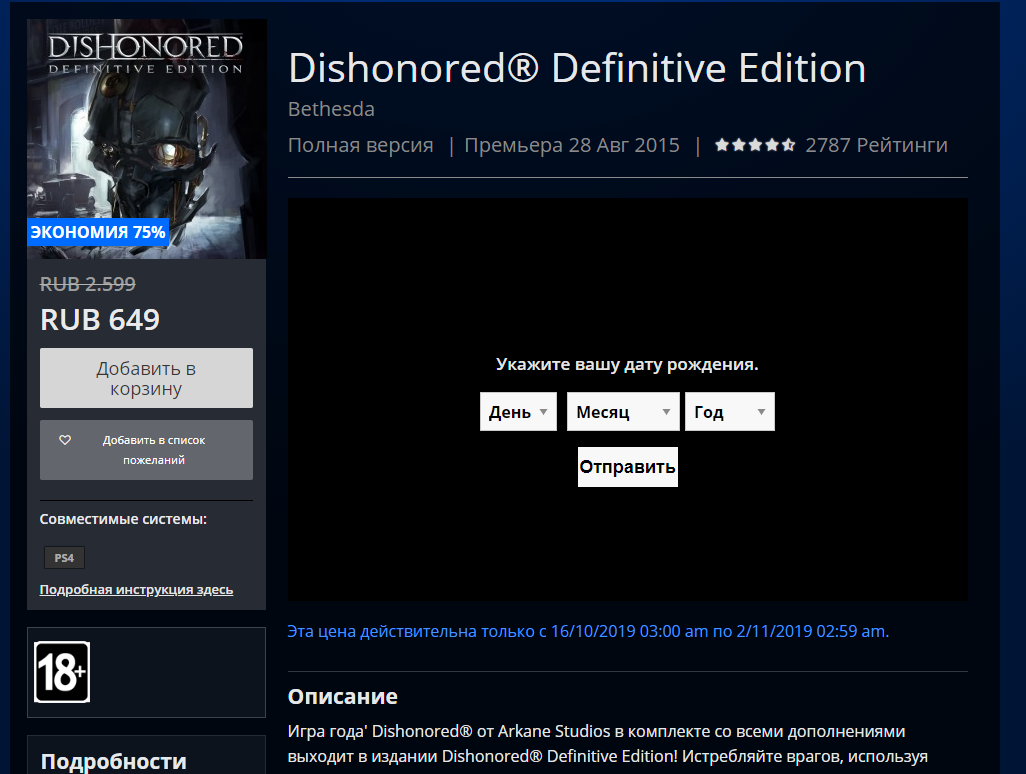Click Добавить в корзину button
This screenshot has height=774, width=1026.
pyautogui.click(x=147, y=378)
